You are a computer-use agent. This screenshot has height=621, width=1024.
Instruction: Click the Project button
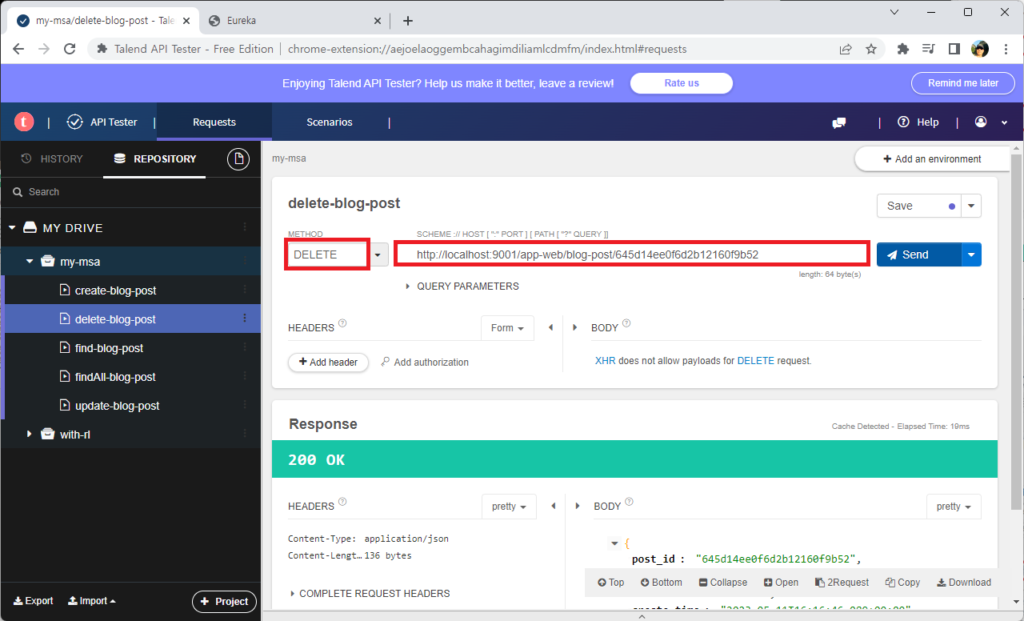224,601
